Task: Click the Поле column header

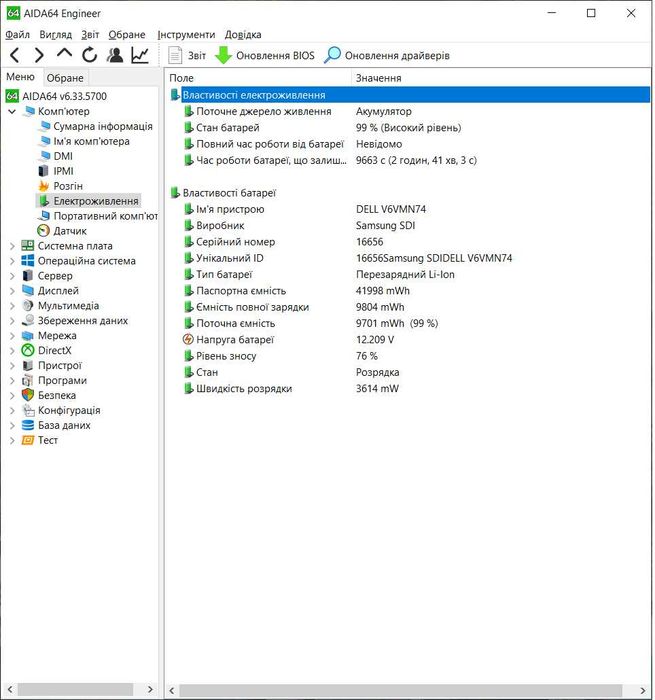Action: coord(259,78)
